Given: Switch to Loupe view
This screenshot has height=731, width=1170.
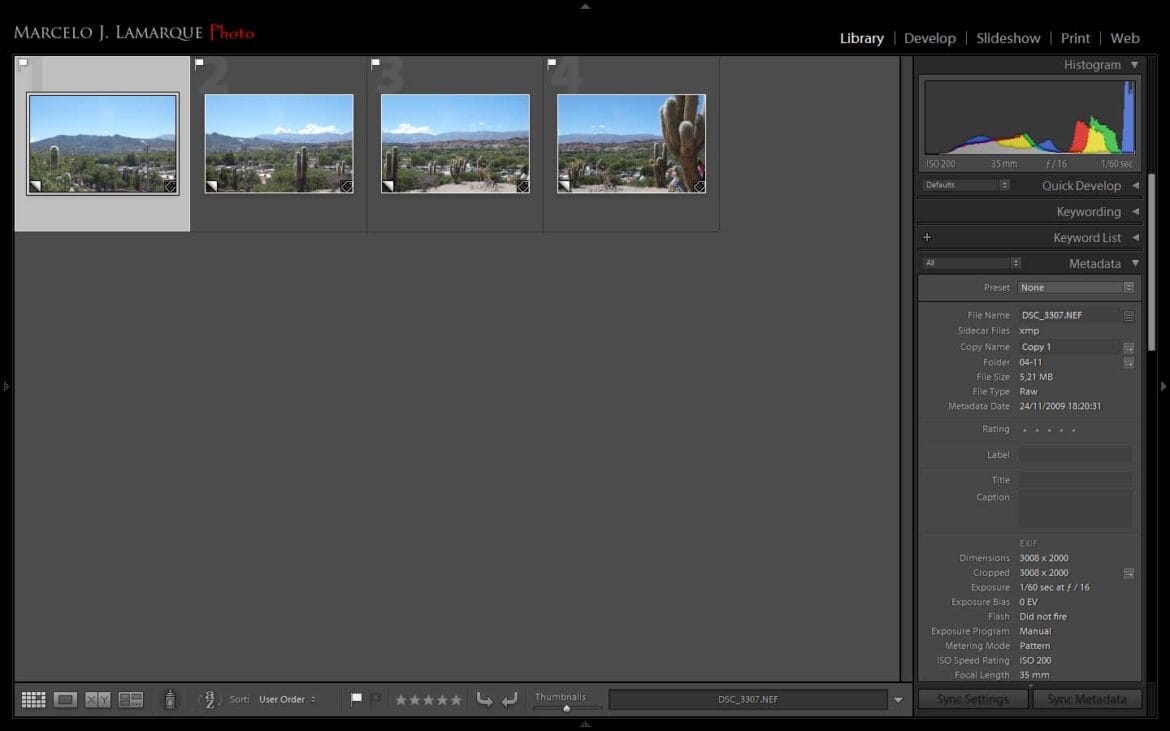Looking at the screenshot, I should [x=65, y=699].
